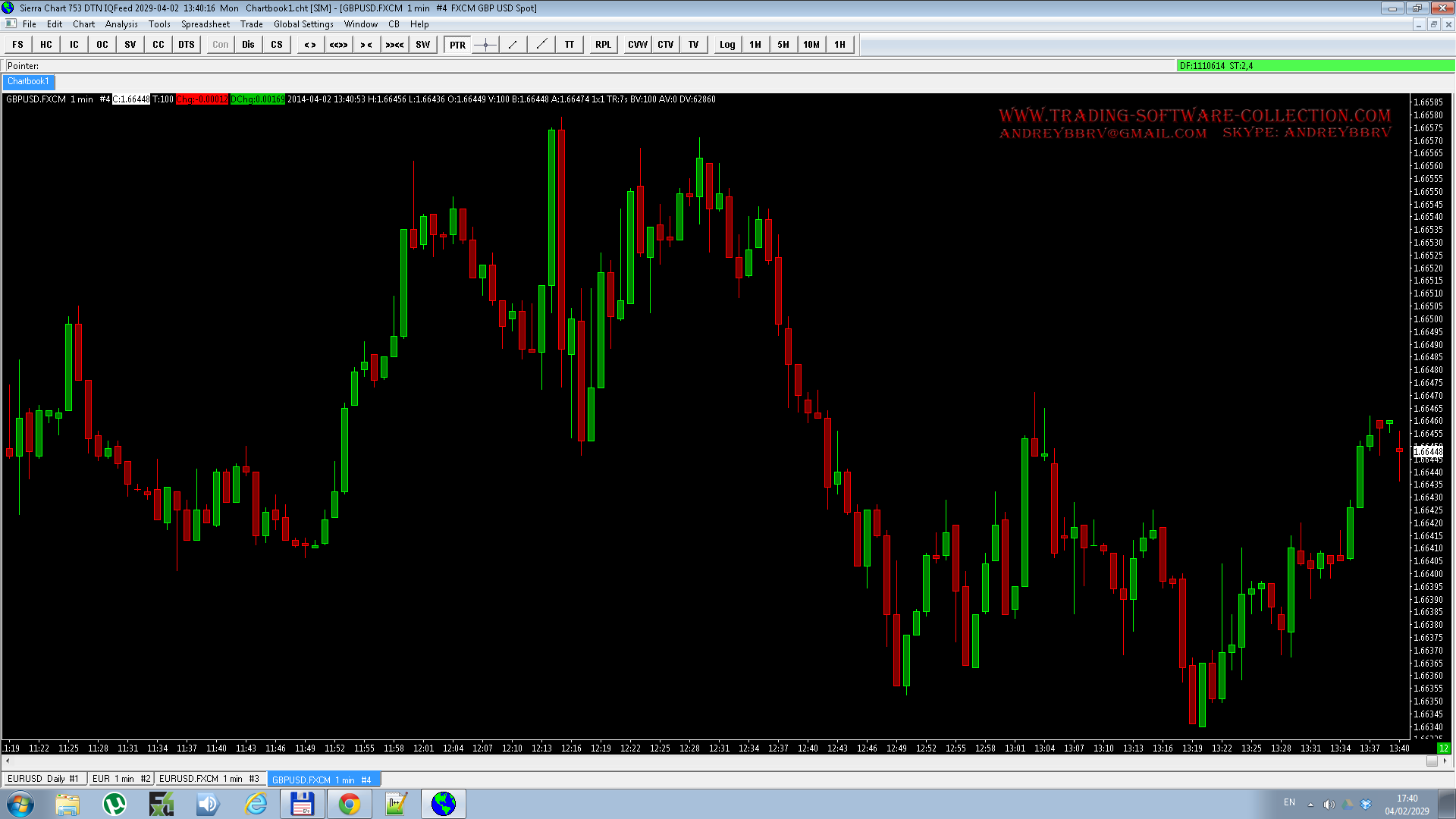Click the compress bar spacing '> <' icon
1456x819 pixels.
(x=366, y=45)
